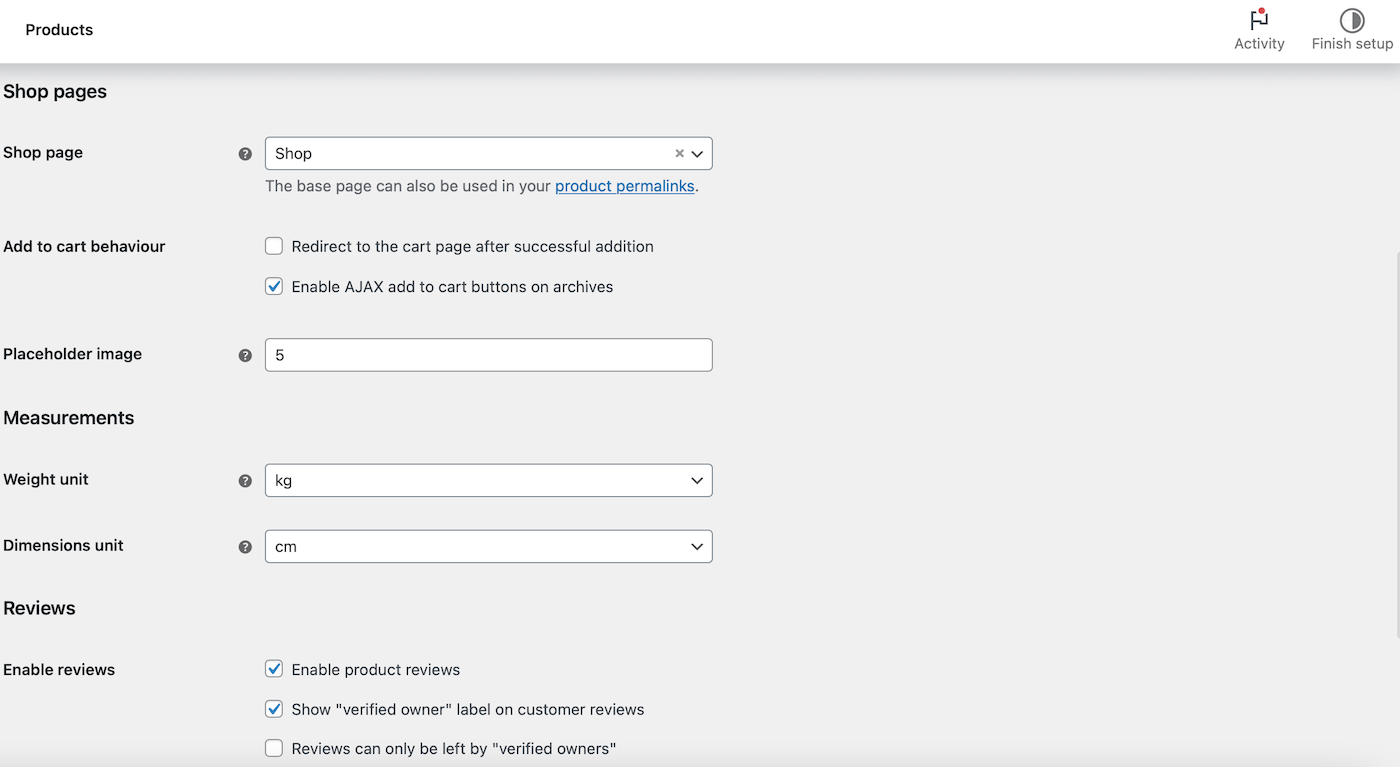Uncheck Enable product reviews
The height and width of the screenshot is (767, 1400).
pos(273,668)
